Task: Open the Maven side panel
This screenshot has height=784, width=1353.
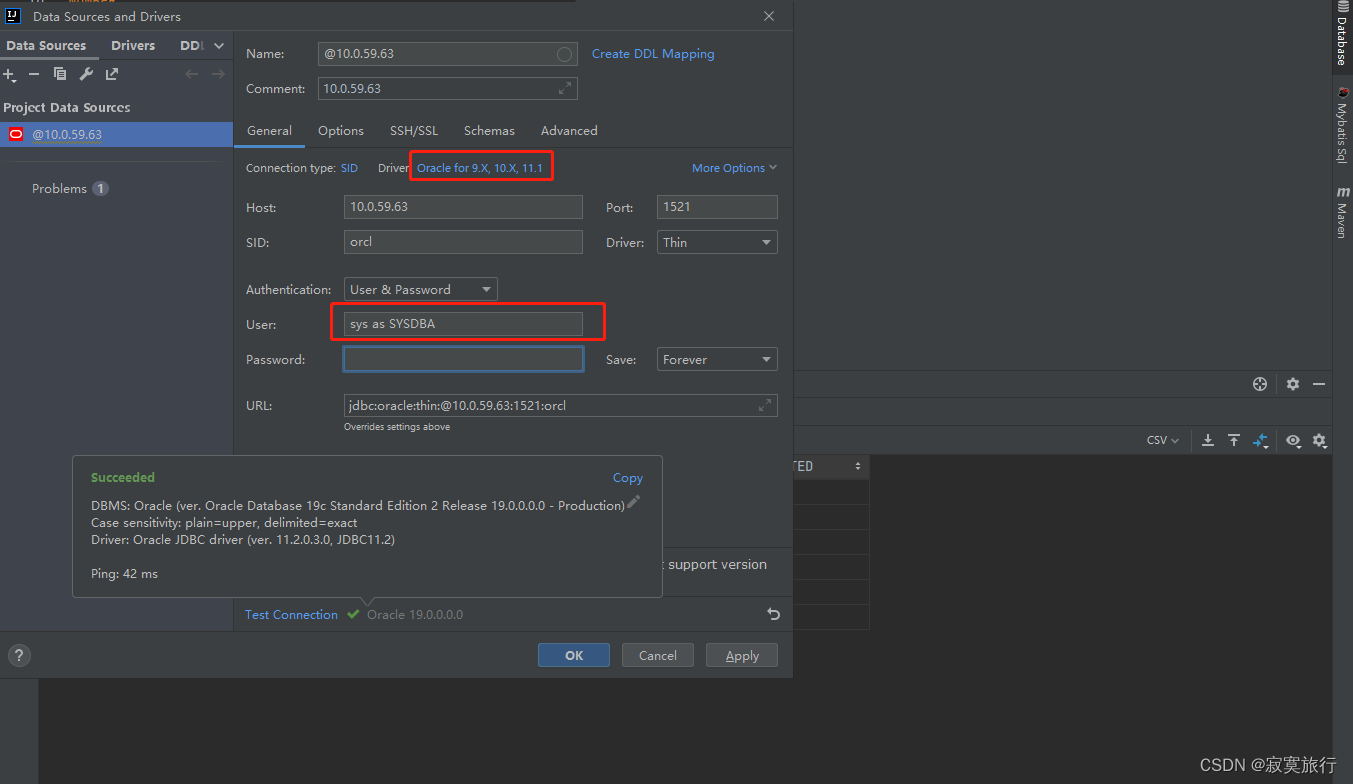Action: pos(1342,211)
